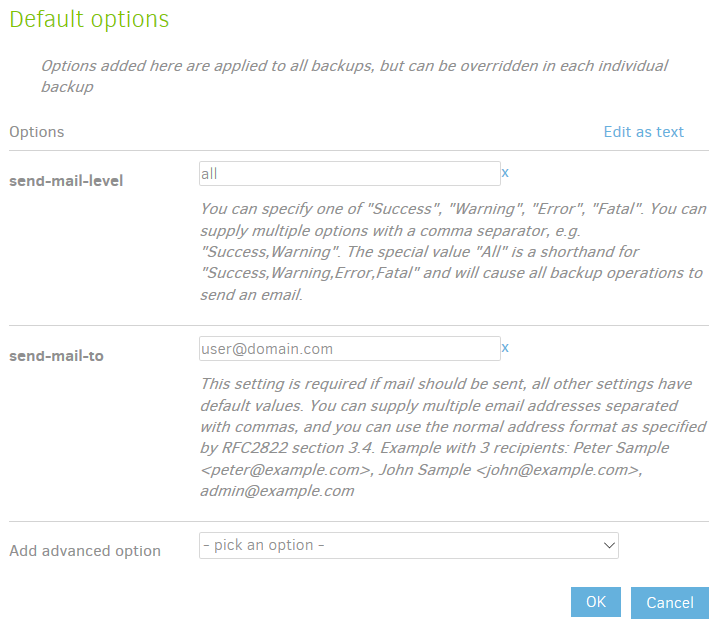This screenshot has height=624, width=716.
Task: Focus the user@domain.com email input
Action: pos(349,349)
